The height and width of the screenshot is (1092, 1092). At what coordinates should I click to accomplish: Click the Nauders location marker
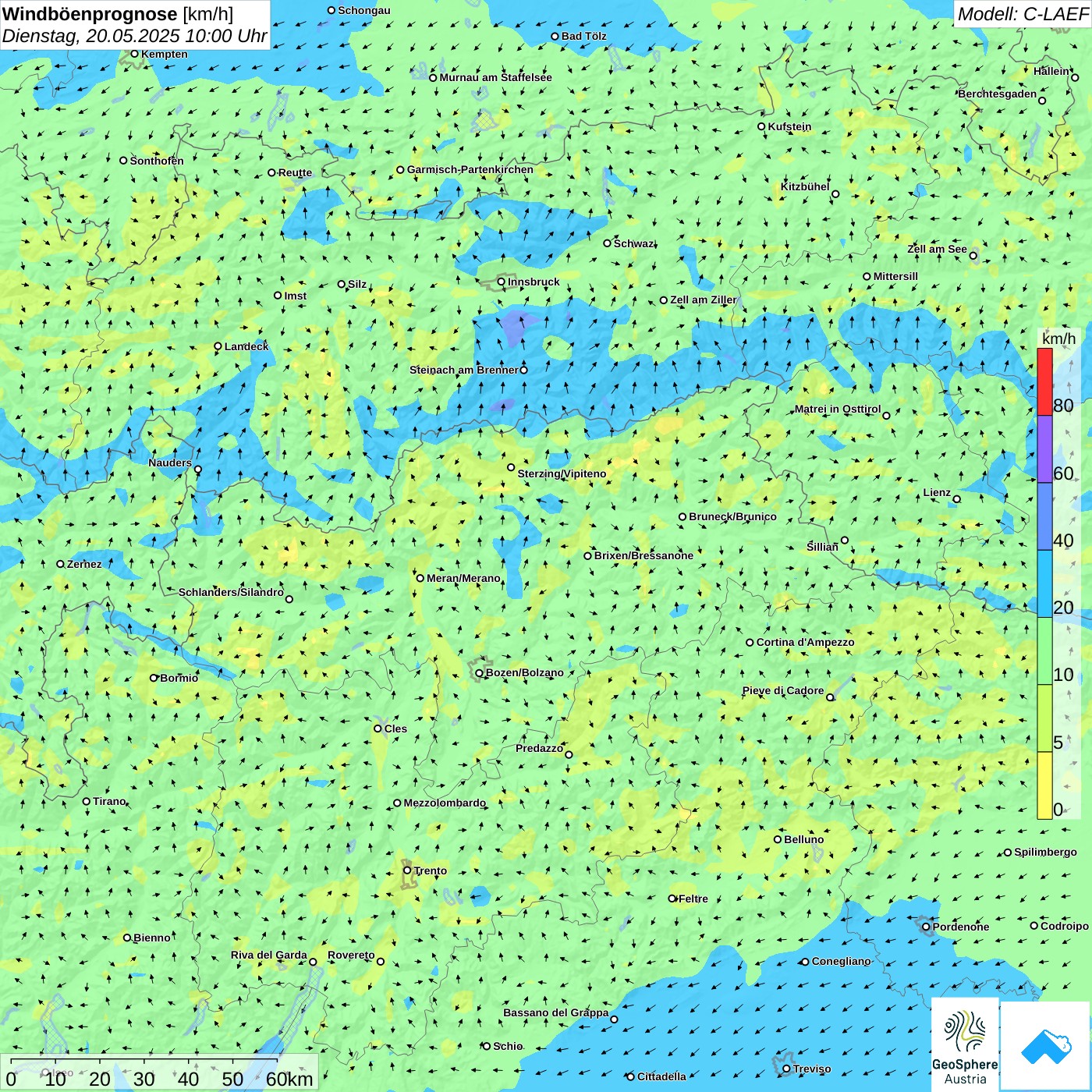click(x=198, y=470)
